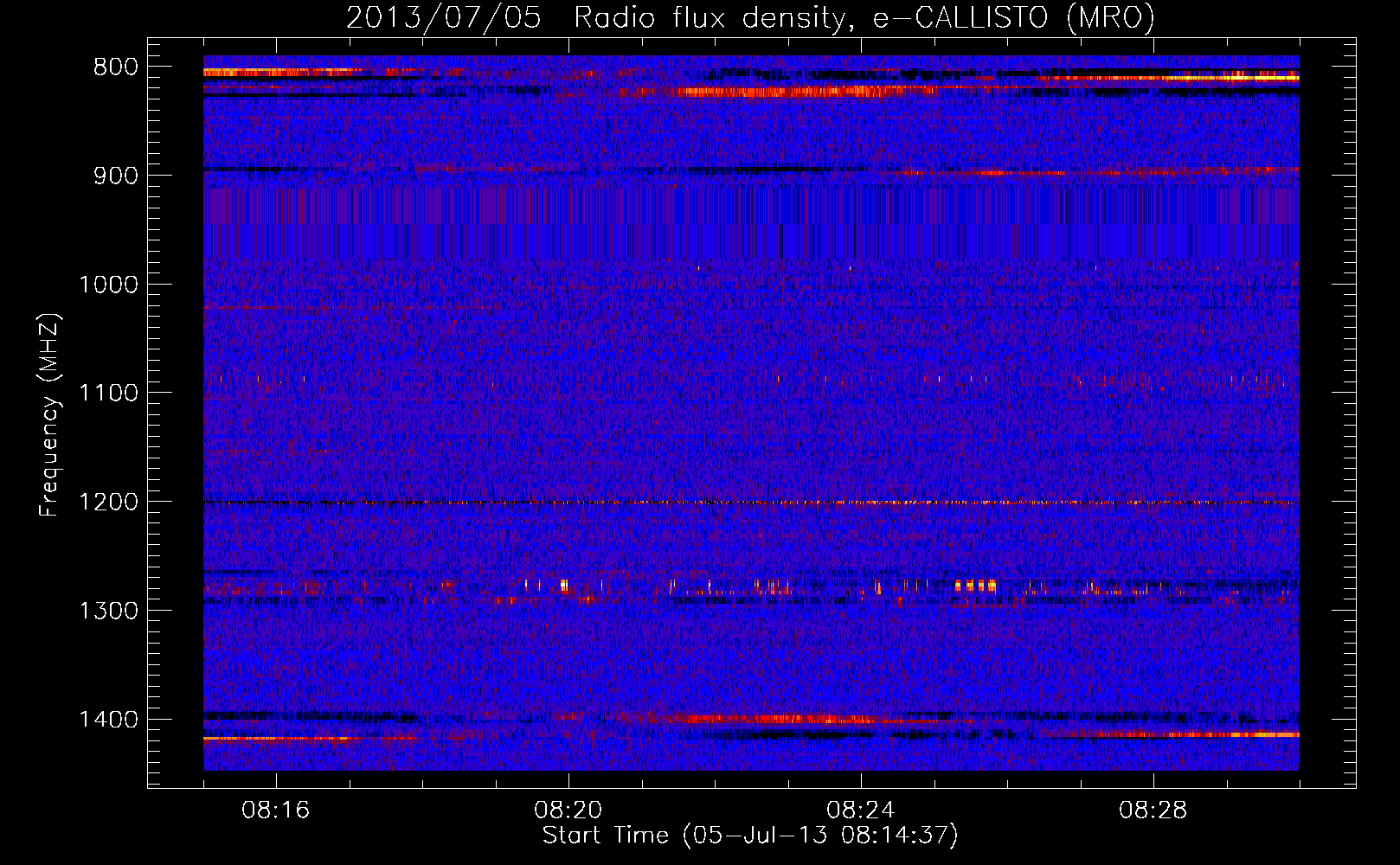The height and width of the screenshot is (865, 1400).
Task: Click the 08:20 time tick label
Action: [568, 811]
